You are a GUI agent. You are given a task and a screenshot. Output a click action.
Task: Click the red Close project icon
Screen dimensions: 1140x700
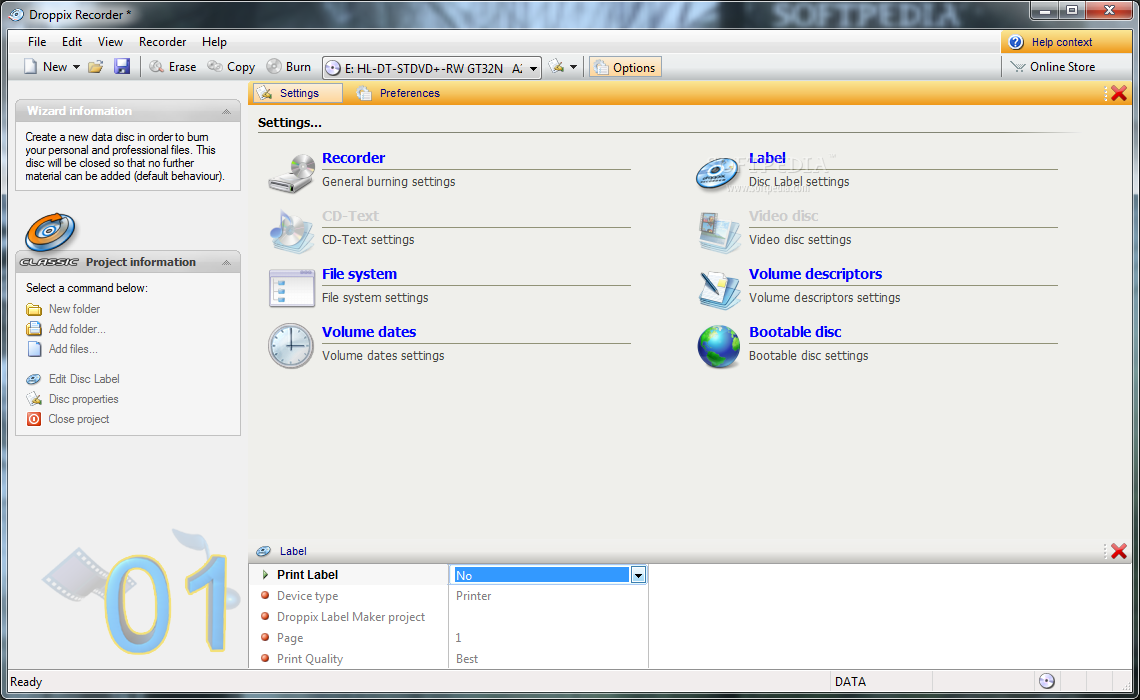34,419
